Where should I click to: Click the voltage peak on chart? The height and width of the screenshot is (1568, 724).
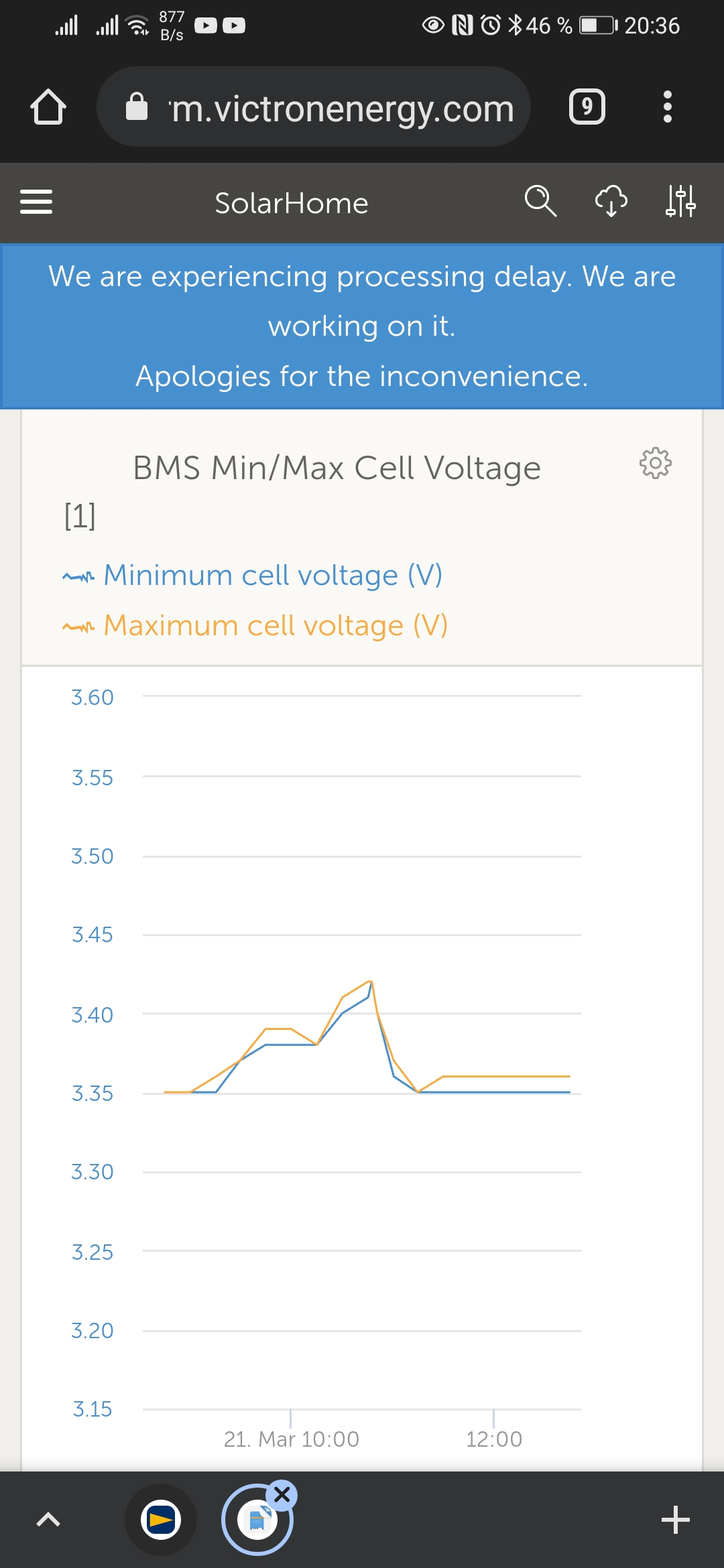click(371, 982)
